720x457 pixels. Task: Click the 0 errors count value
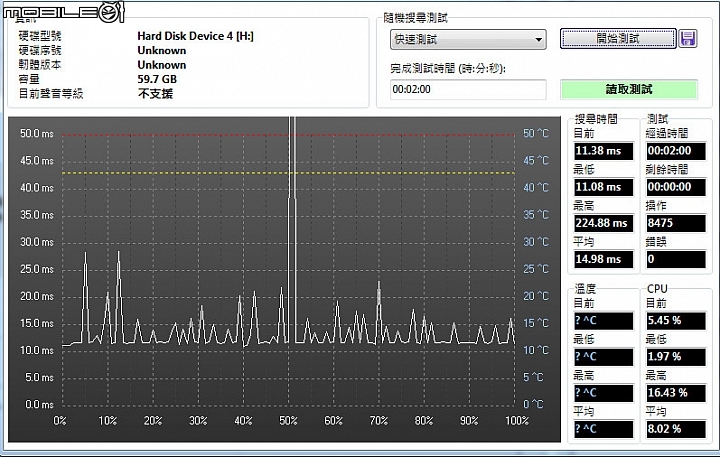pos(675,259)
